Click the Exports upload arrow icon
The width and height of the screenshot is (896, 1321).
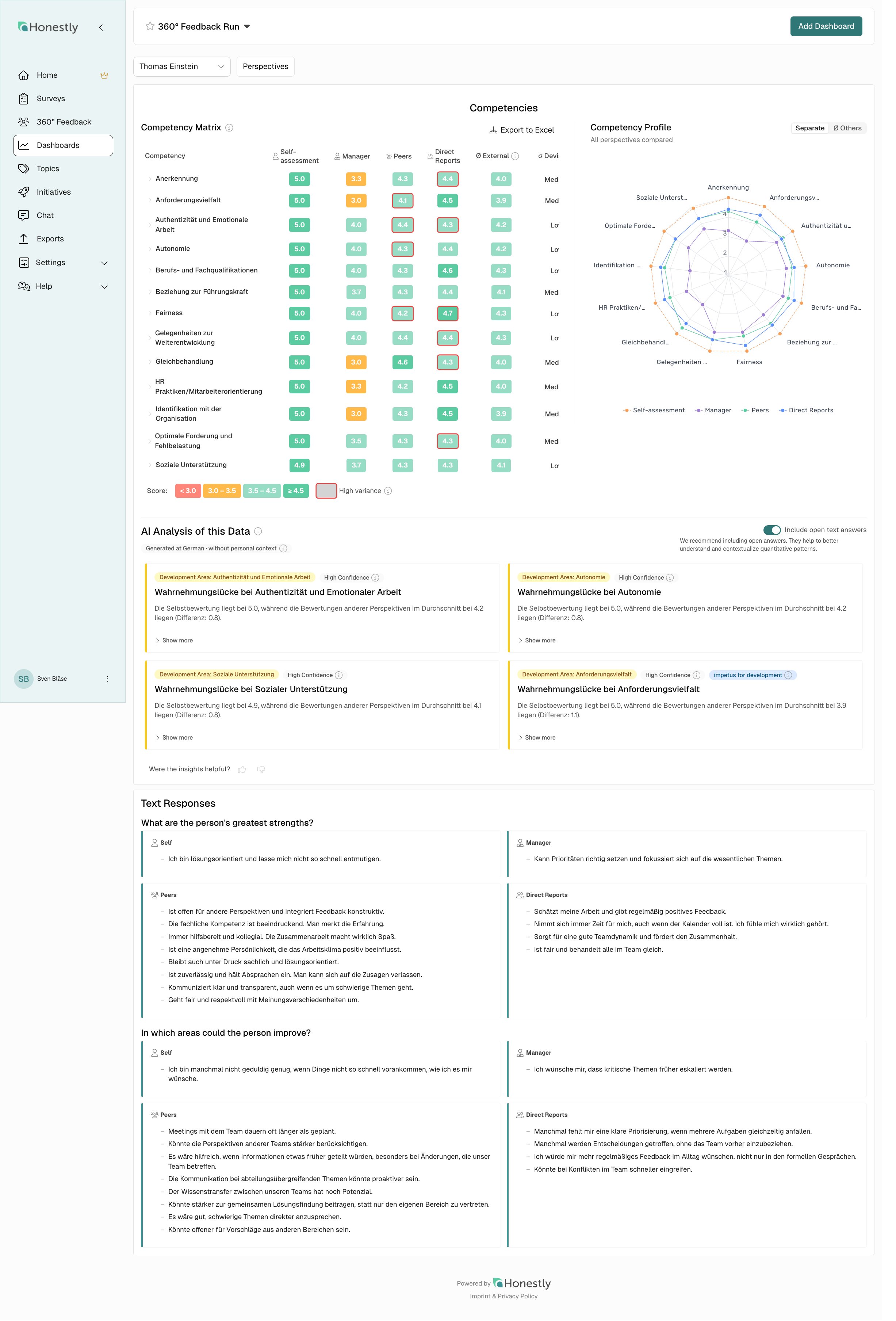[23, 239]
